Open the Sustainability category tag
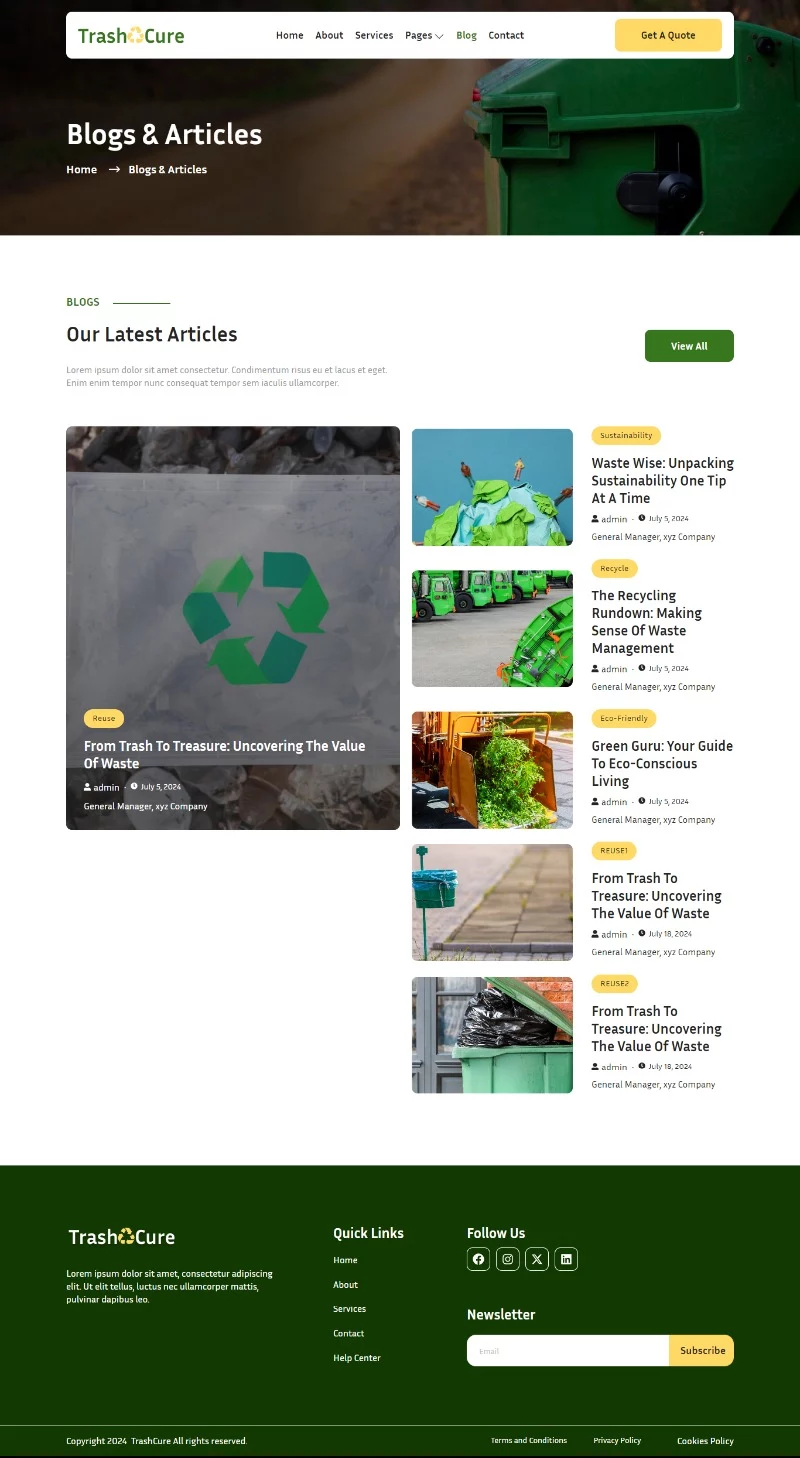800x1458 pixels. [x=626, y=436]
